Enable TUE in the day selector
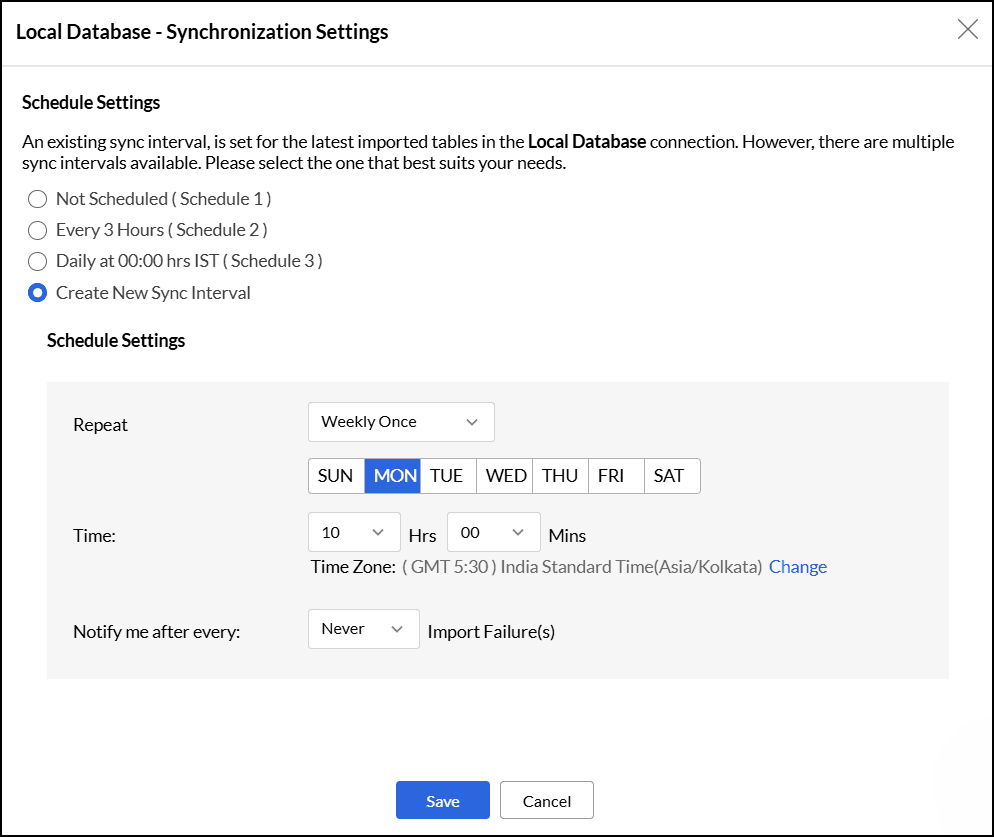 point(448,475)
